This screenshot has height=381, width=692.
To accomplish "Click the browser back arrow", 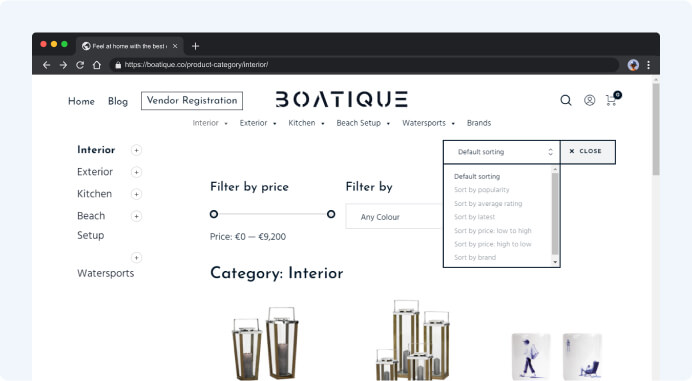I will click(x=46, y=65).
